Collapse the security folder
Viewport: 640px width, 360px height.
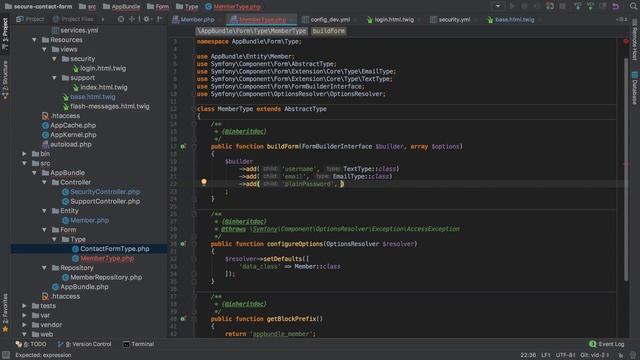click(x=54, y=59)
